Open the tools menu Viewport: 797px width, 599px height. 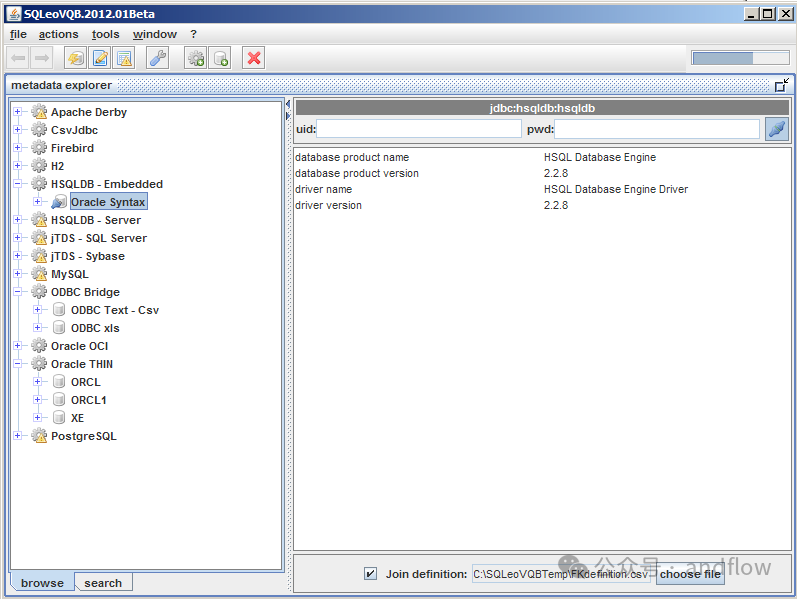[x=105, y=34]
